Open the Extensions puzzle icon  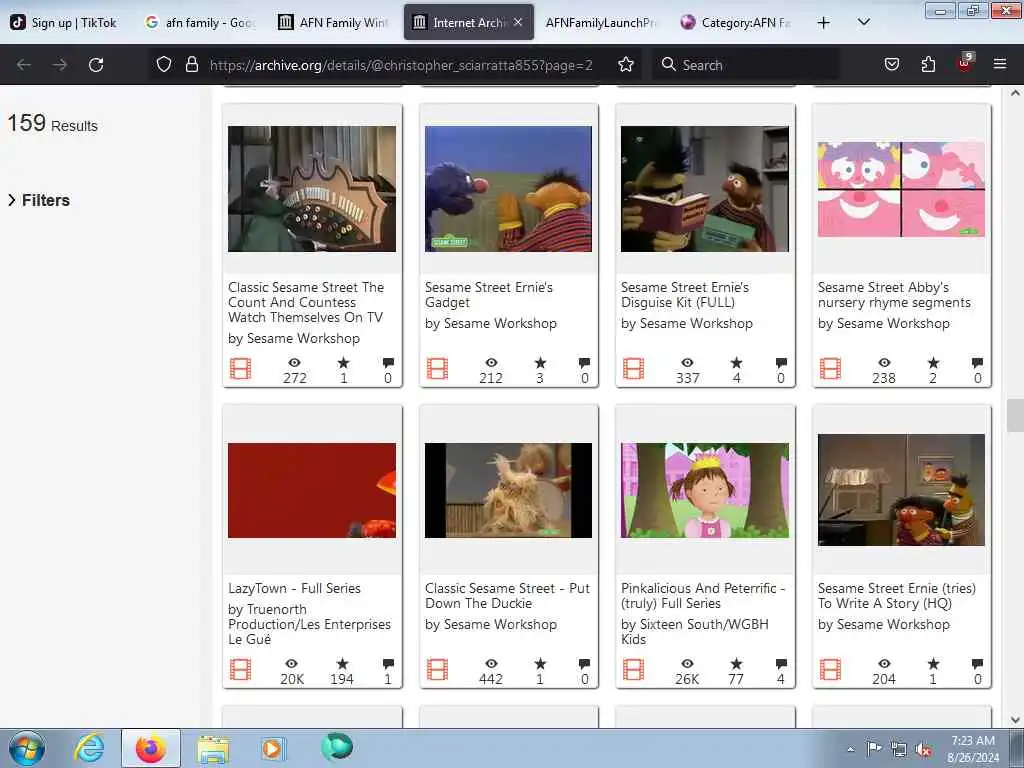928,64
